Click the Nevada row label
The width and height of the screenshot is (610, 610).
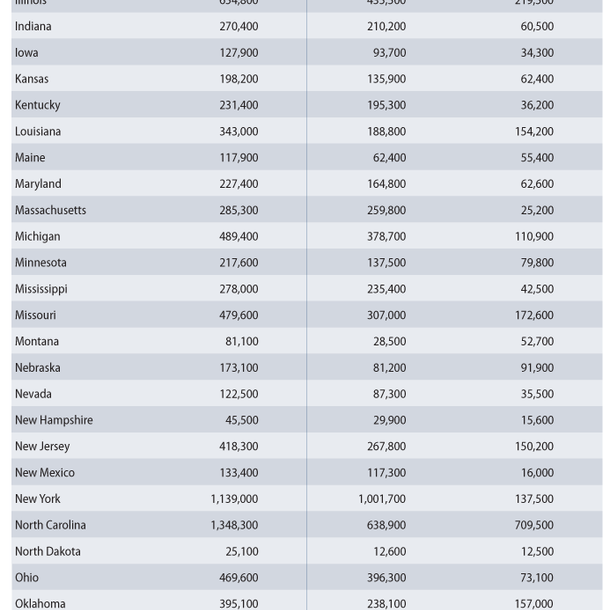[x=33, y=394]
